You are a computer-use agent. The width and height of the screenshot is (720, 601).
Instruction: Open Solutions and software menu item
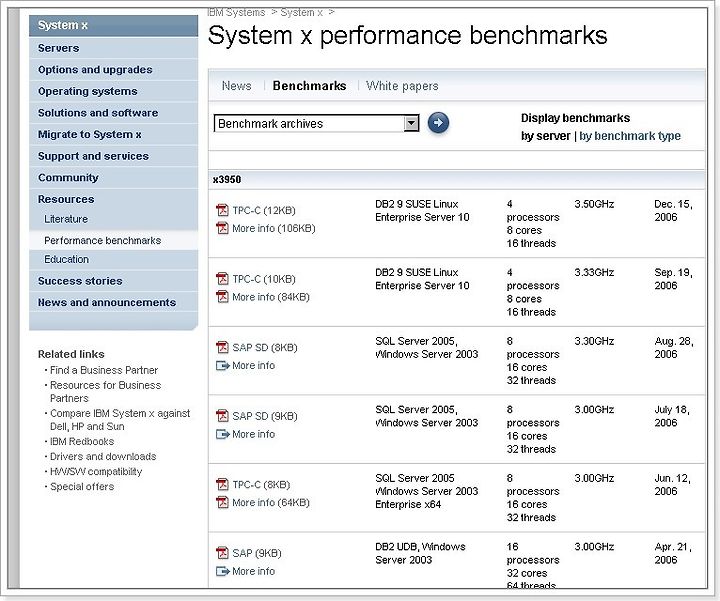tap(113, 113)
